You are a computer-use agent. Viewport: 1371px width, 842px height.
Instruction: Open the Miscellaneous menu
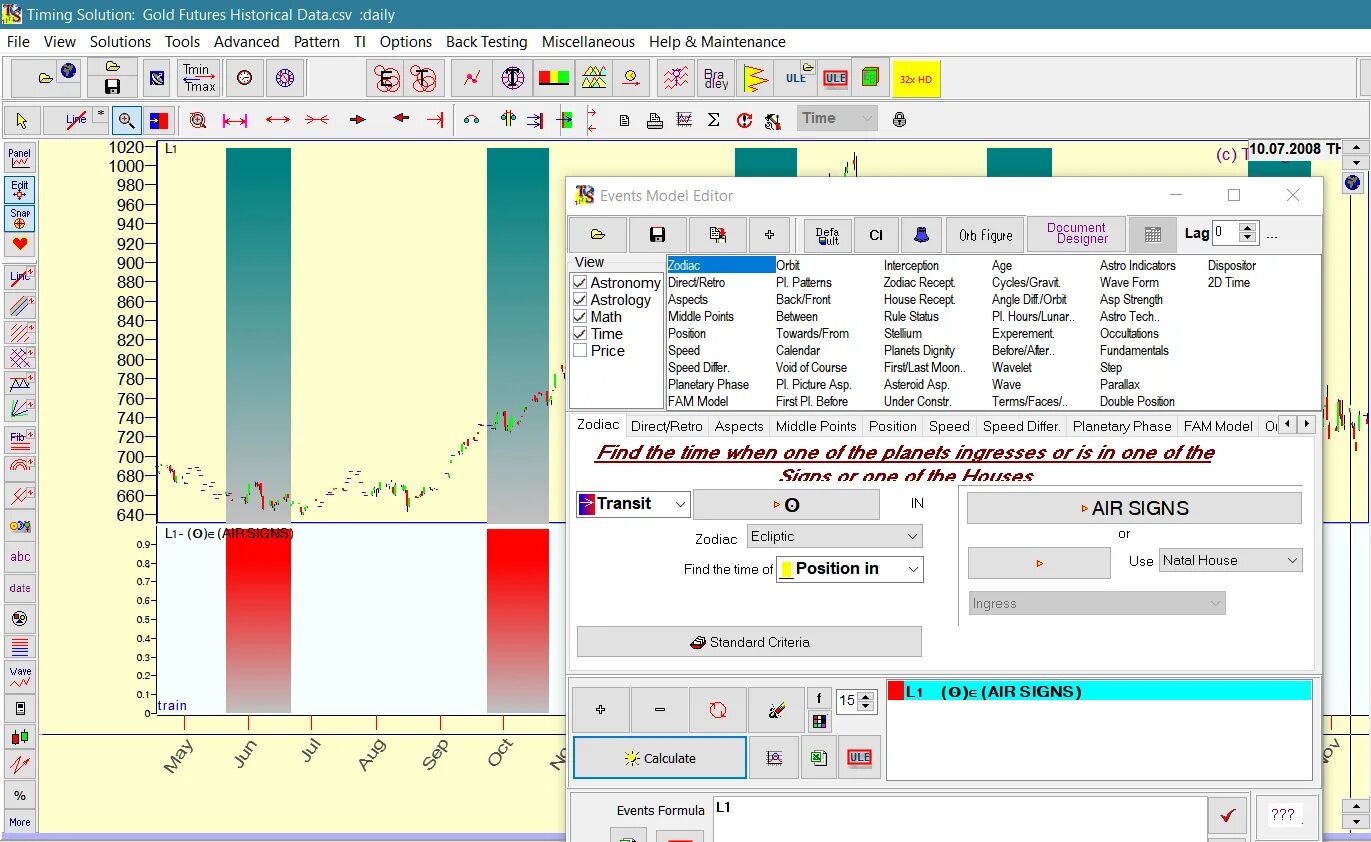(588, 42)
